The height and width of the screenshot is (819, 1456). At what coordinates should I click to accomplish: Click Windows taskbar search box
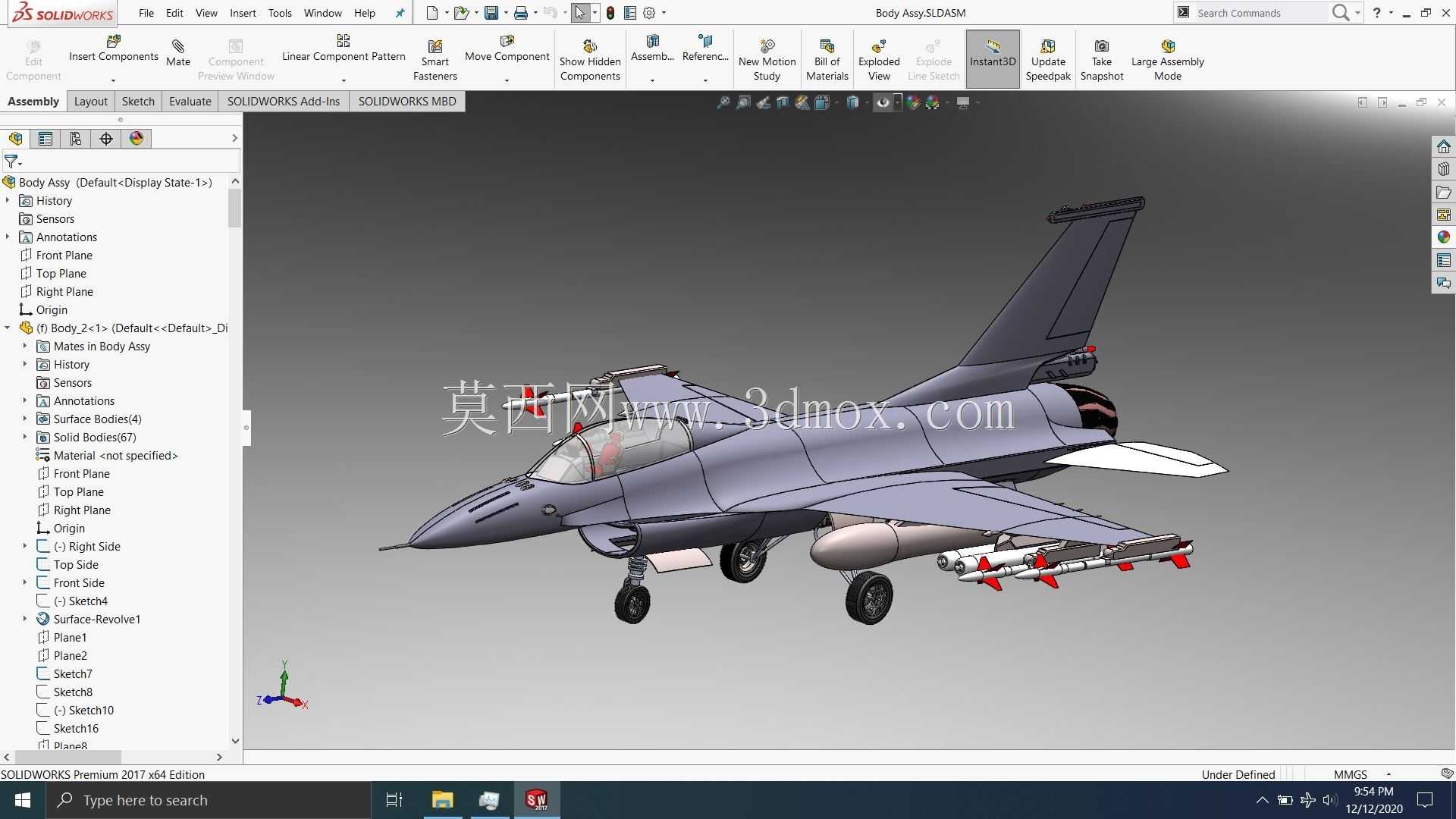tap(209, 800)
